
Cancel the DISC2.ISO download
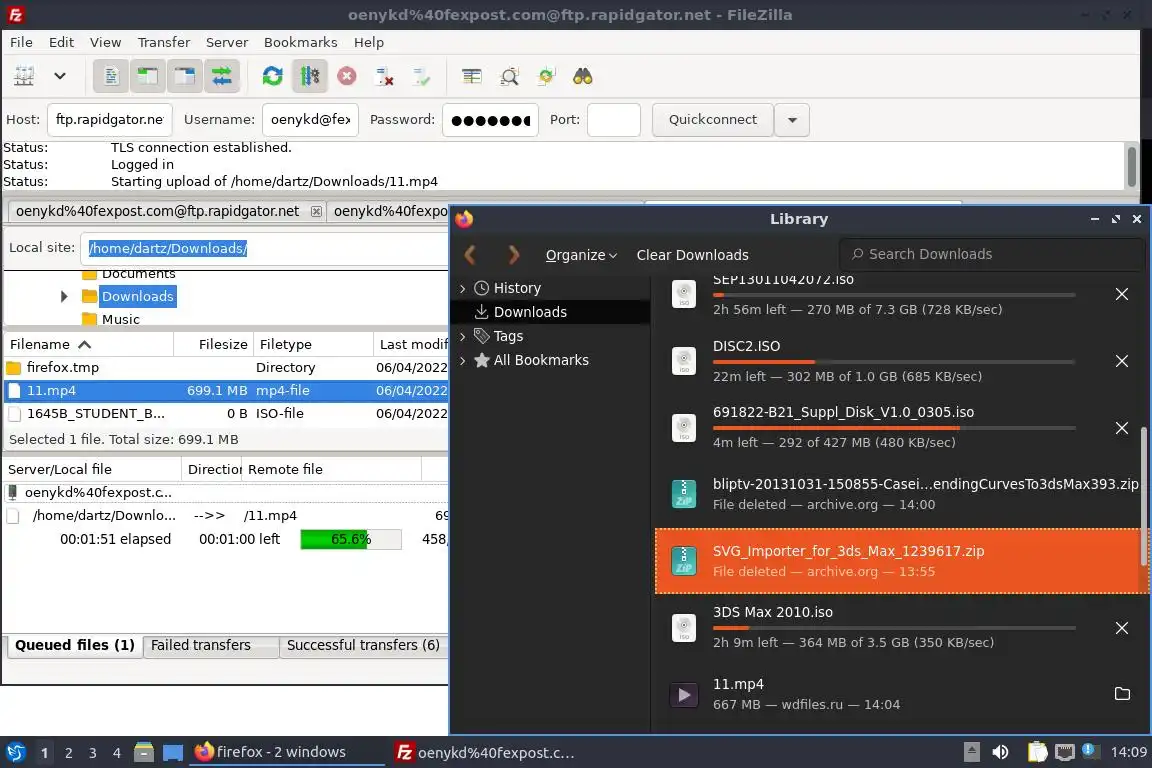(1121, 361)
